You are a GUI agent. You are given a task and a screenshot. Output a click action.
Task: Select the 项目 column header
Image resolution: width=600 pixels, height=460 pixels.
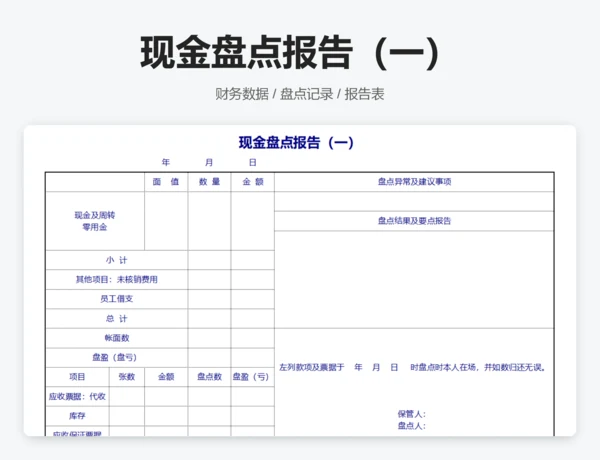point(77,377)
